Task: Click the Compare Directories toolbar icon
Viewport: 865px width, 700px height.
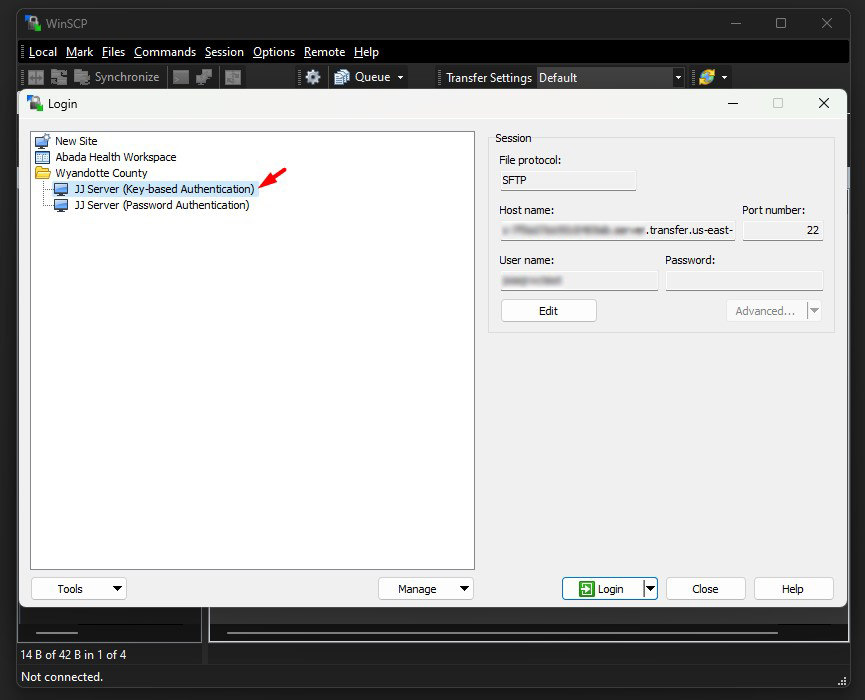Action: click(x=36, y=77)
